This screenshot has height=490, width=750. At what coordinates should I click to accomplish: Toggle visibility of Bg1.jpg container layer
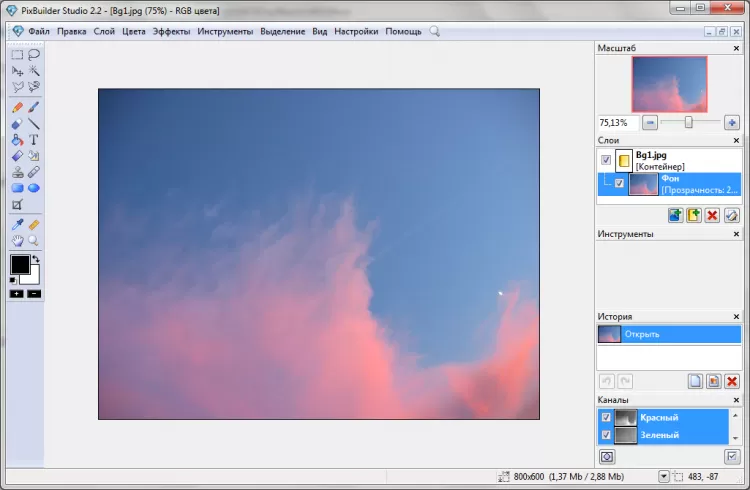pyautogui.click(x=606, y=160)
